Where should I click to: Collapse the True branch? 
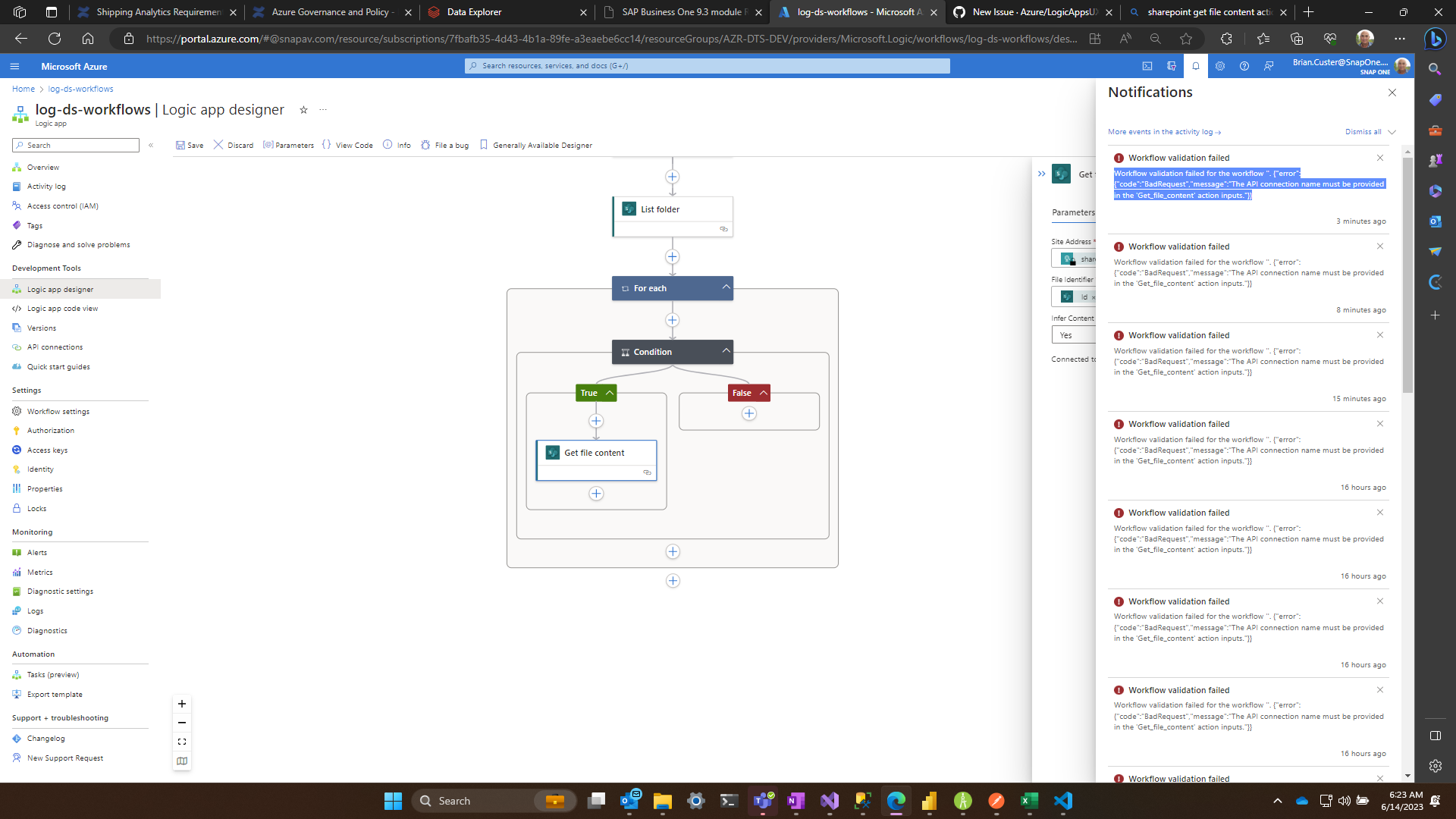(x=610, y=392)
